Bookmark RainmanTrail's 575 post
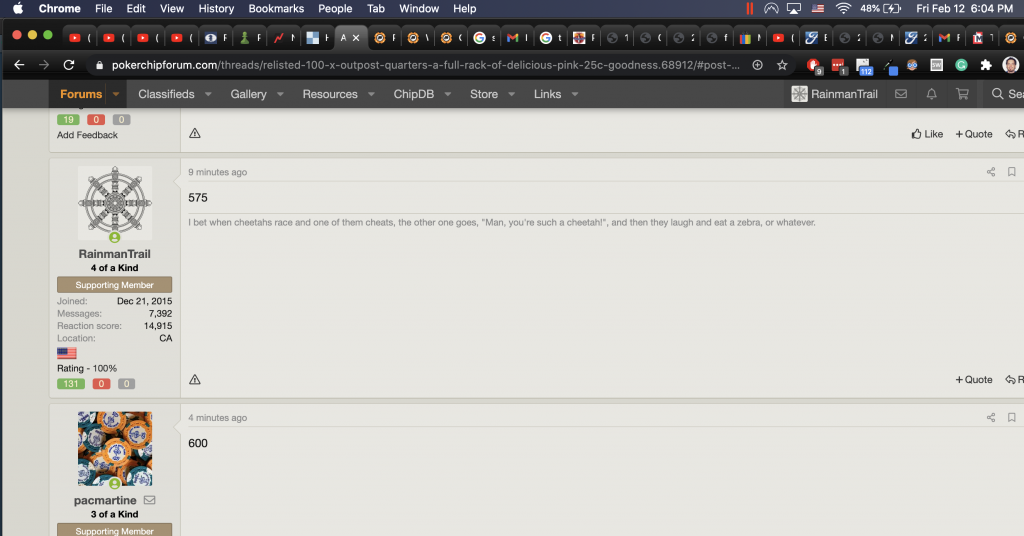This screenshot has width=1024, height=536. tap(1011, 172)
